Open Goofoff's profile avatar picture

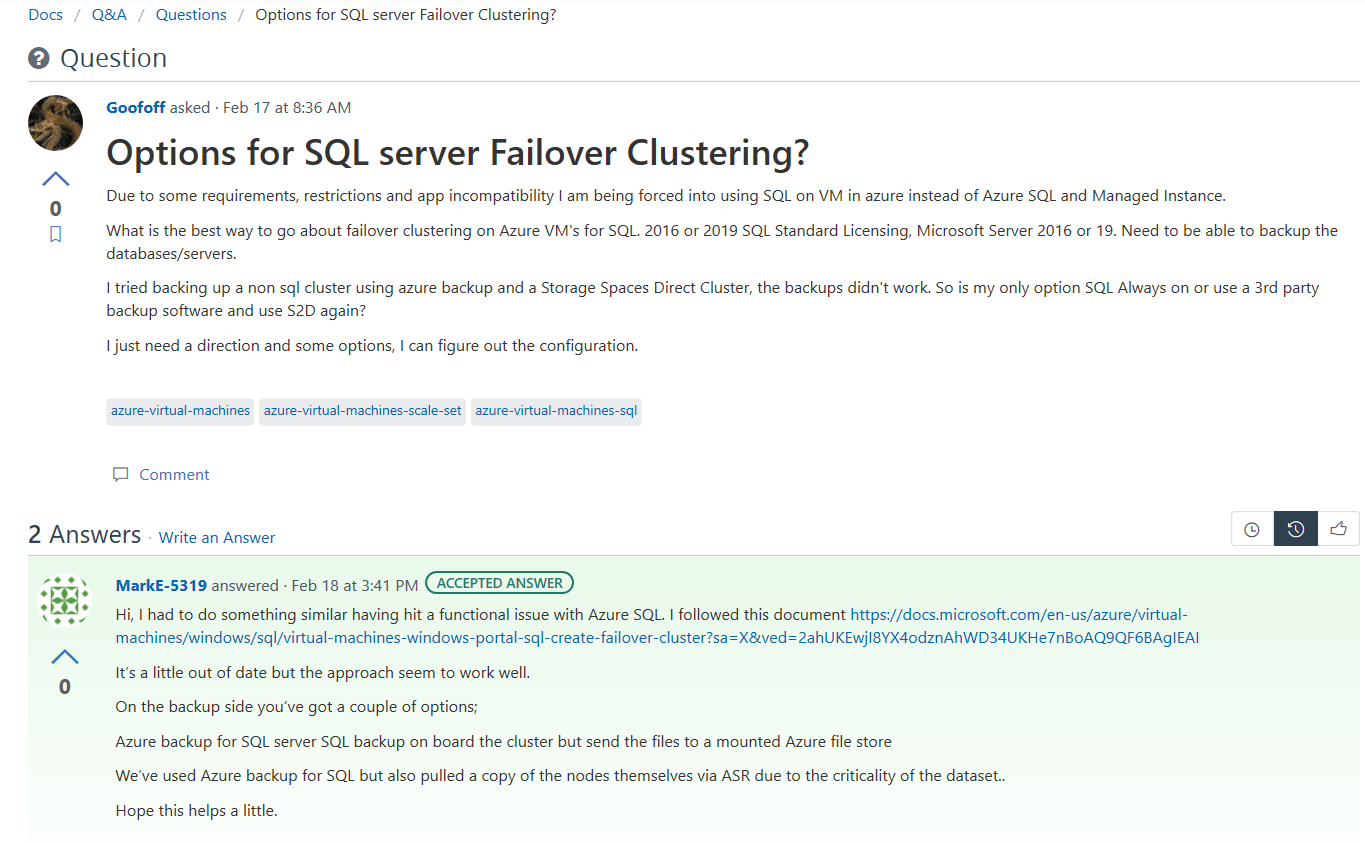[56, 123]
